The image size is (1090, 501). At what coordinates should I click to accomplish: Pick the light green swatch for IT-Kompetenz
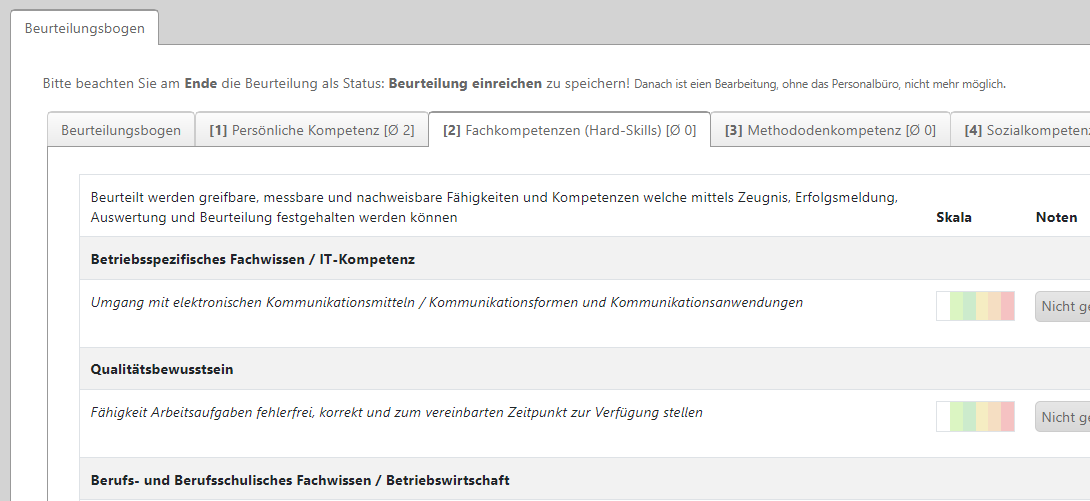[x=957, y=306]
